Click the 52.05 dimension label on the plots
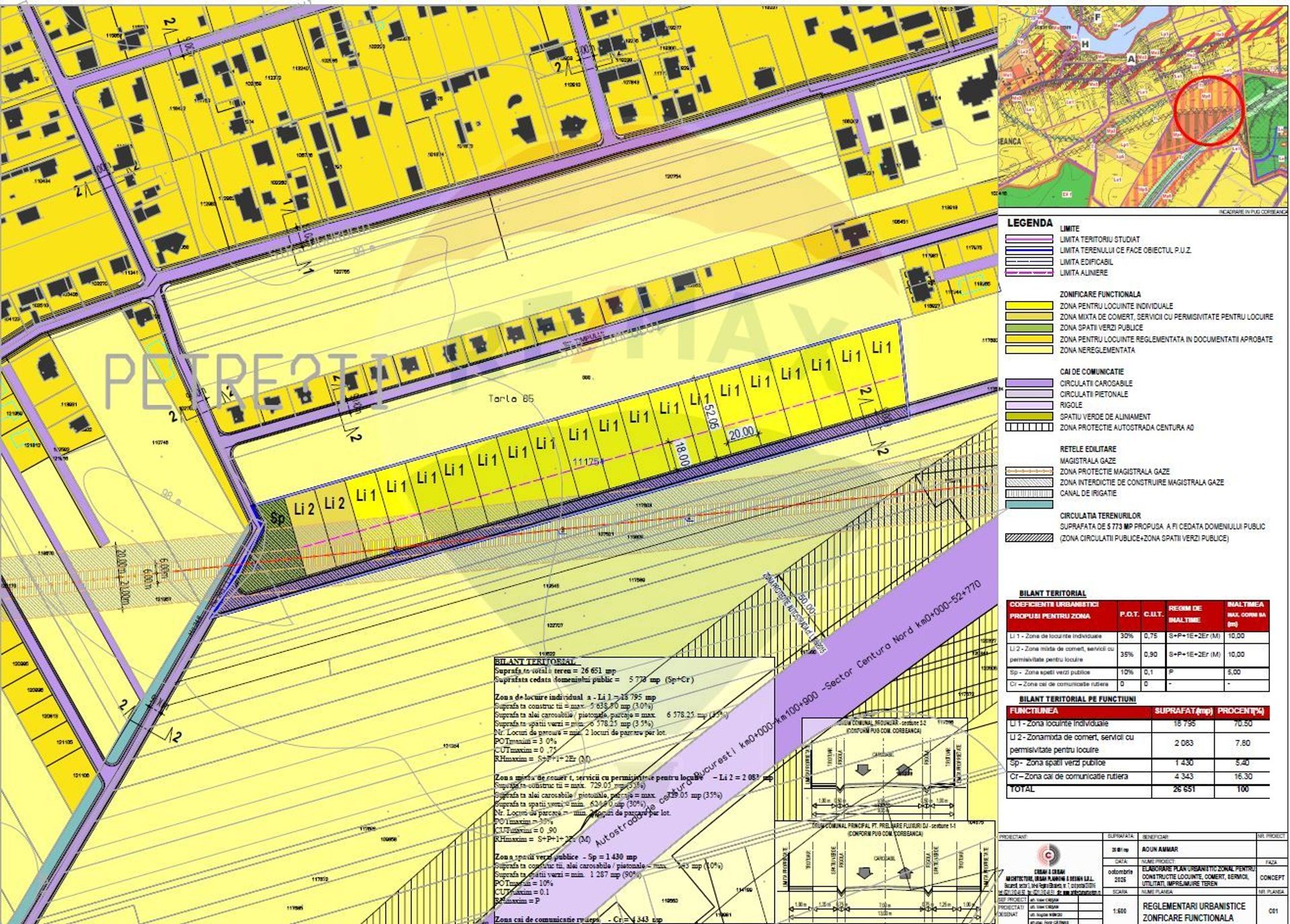Image resolution: width=1290 pixels, height=924 pixels. (712, 416)
